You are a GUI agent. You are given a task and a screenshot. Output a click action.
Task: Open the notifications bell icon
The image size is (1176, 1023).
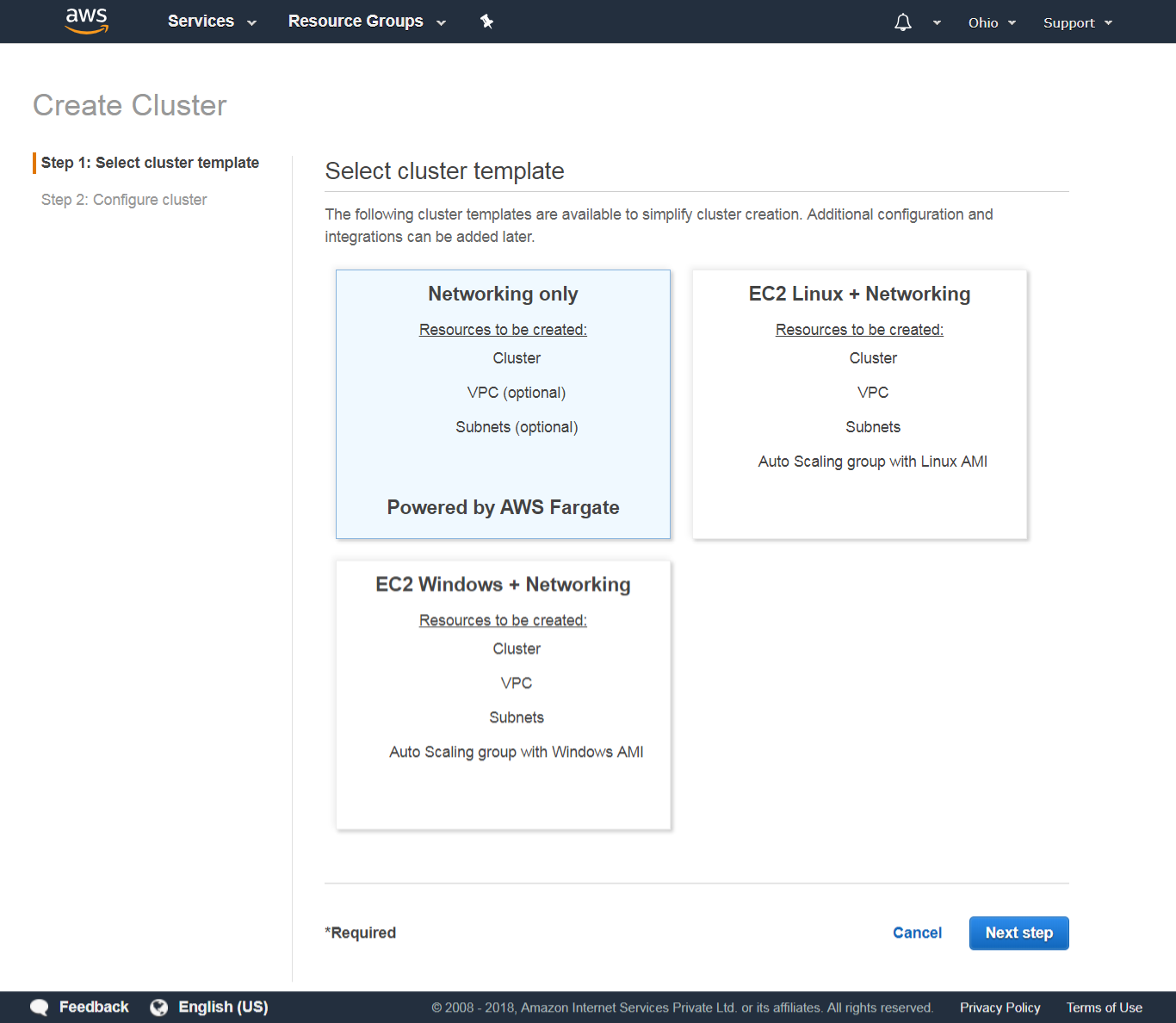tap(902, 22)
